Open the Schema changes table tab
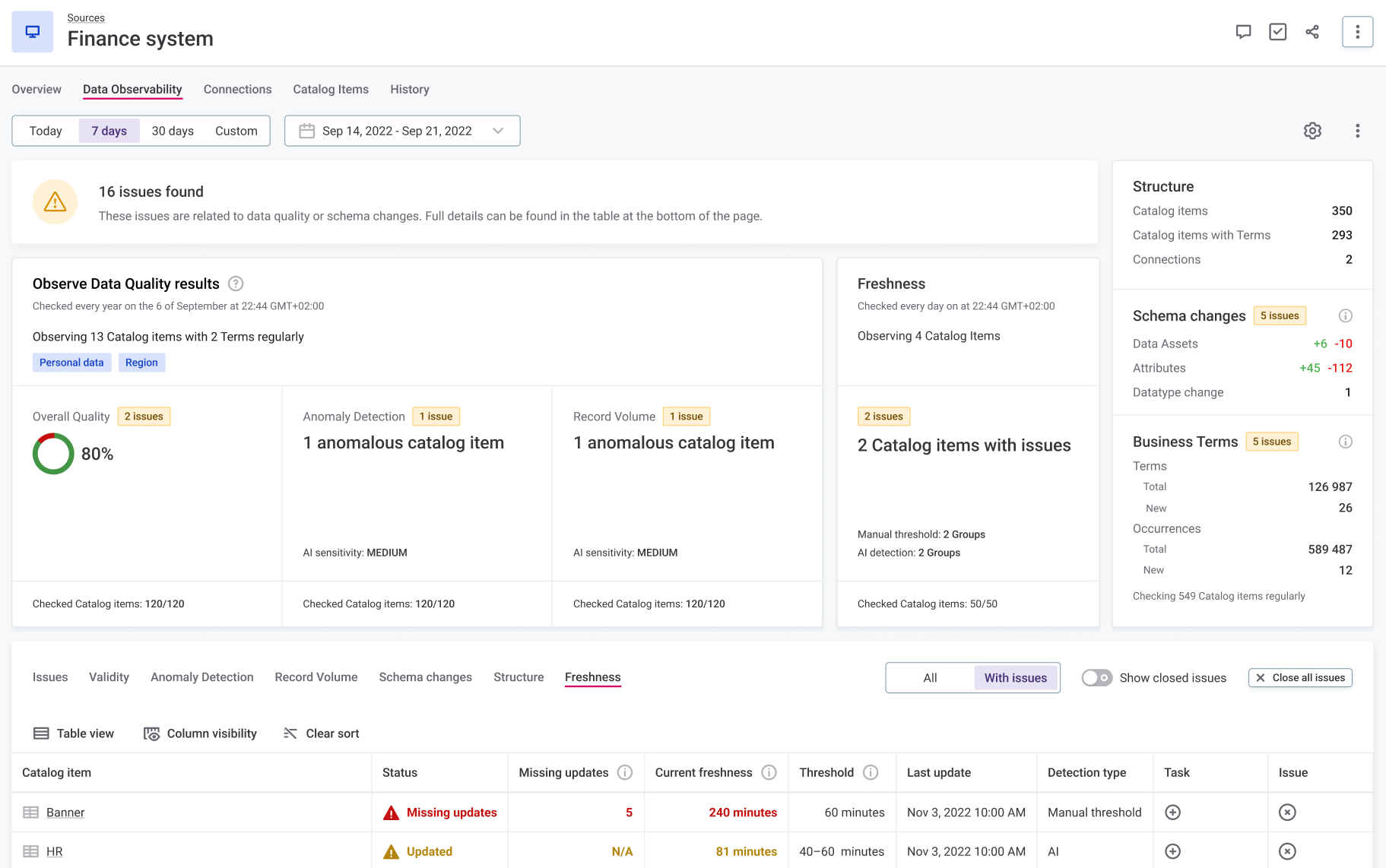 tap(425, 677)
